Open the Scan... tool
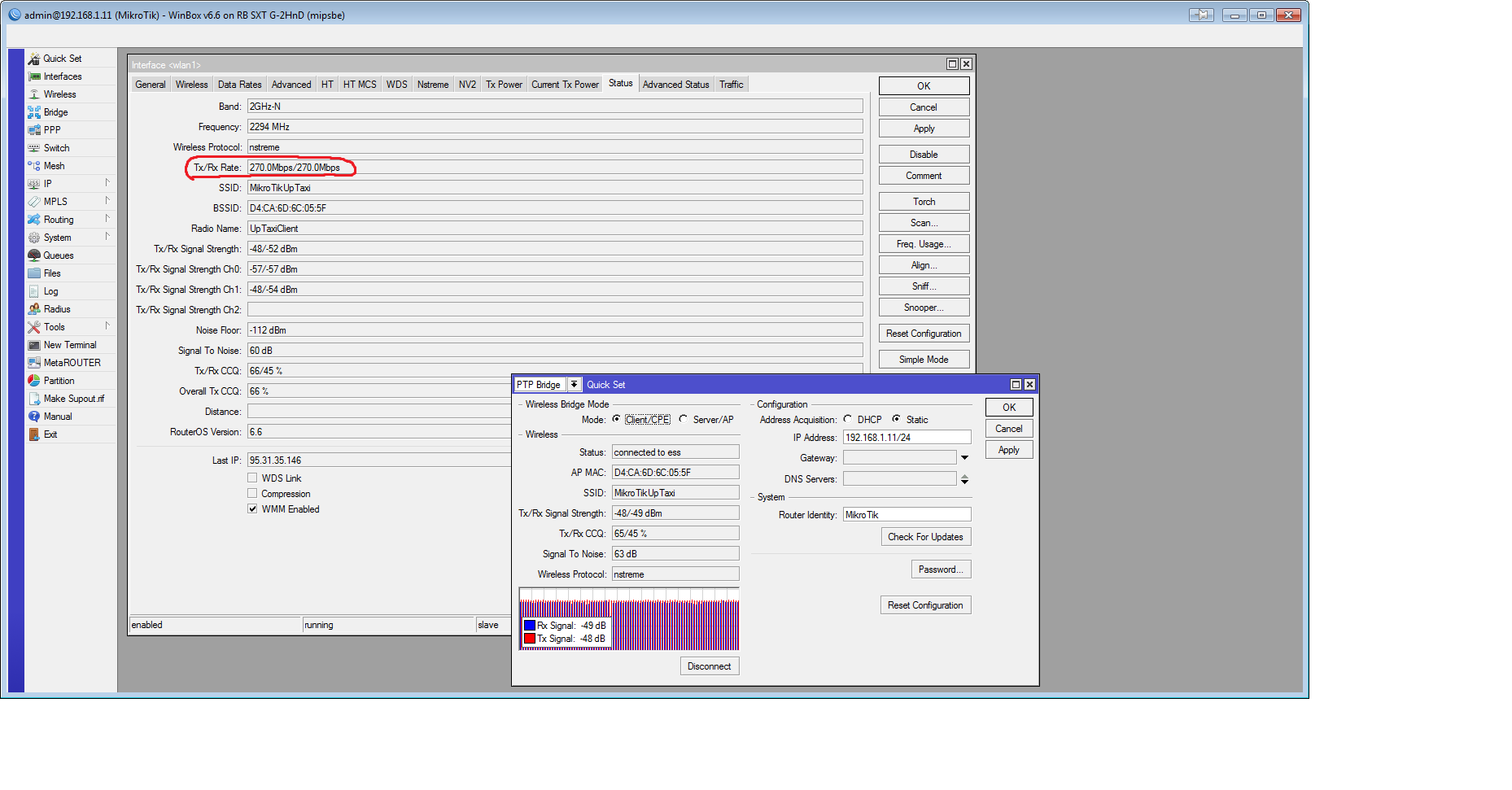 click(x=924, y=223)
